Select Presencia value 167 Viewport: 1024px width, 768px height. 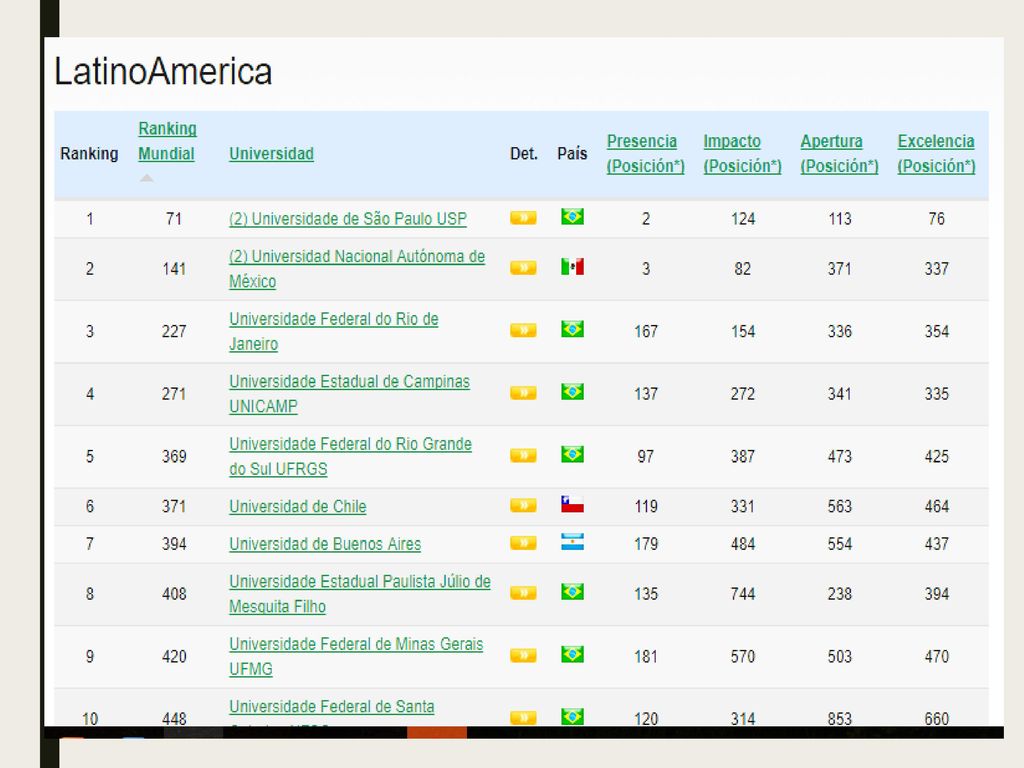tap(646, 332)
